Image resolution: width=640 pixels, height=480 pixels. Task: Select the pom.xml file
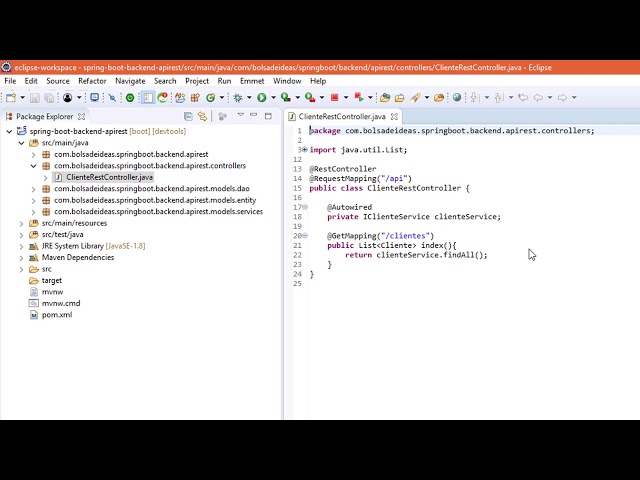coord(57,315)
